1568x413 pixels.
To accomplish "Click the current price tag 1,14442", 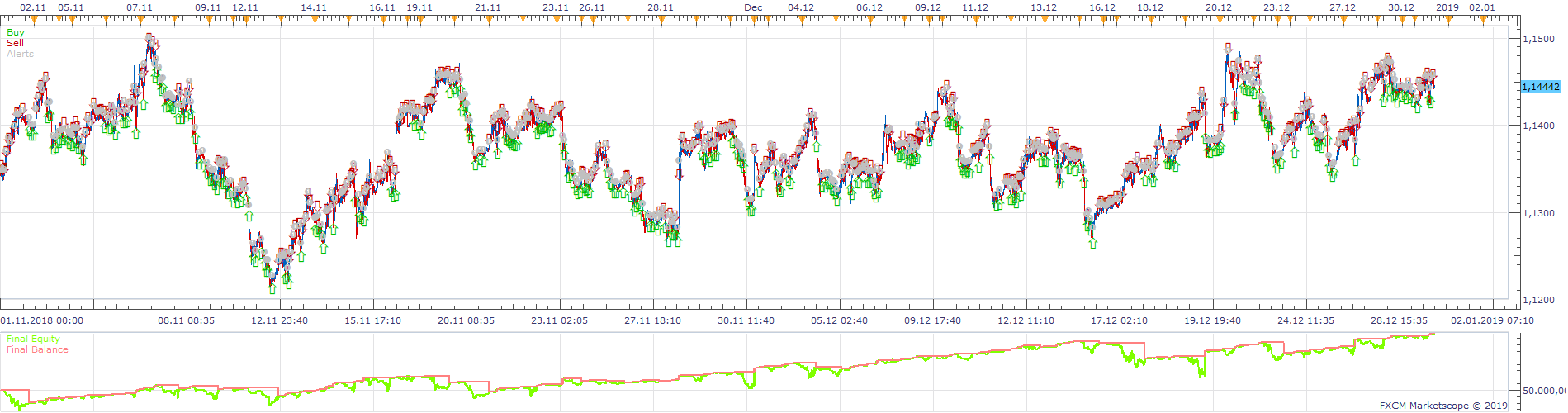I will 1541,87.
